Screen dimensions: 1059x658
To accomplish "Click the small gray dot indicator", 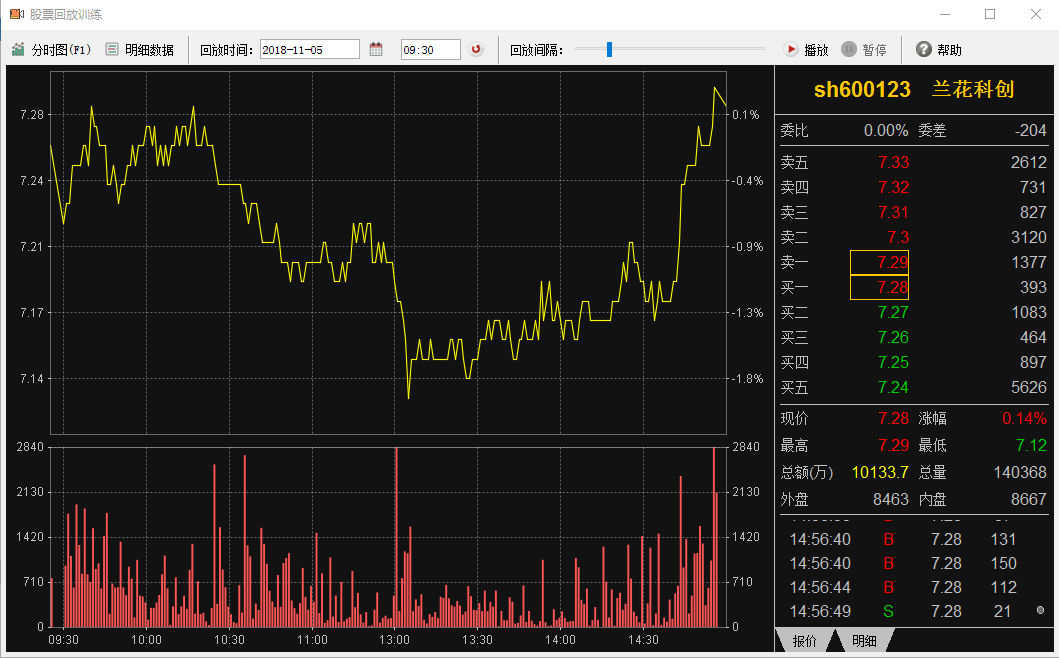I will tap(1040, 610).
